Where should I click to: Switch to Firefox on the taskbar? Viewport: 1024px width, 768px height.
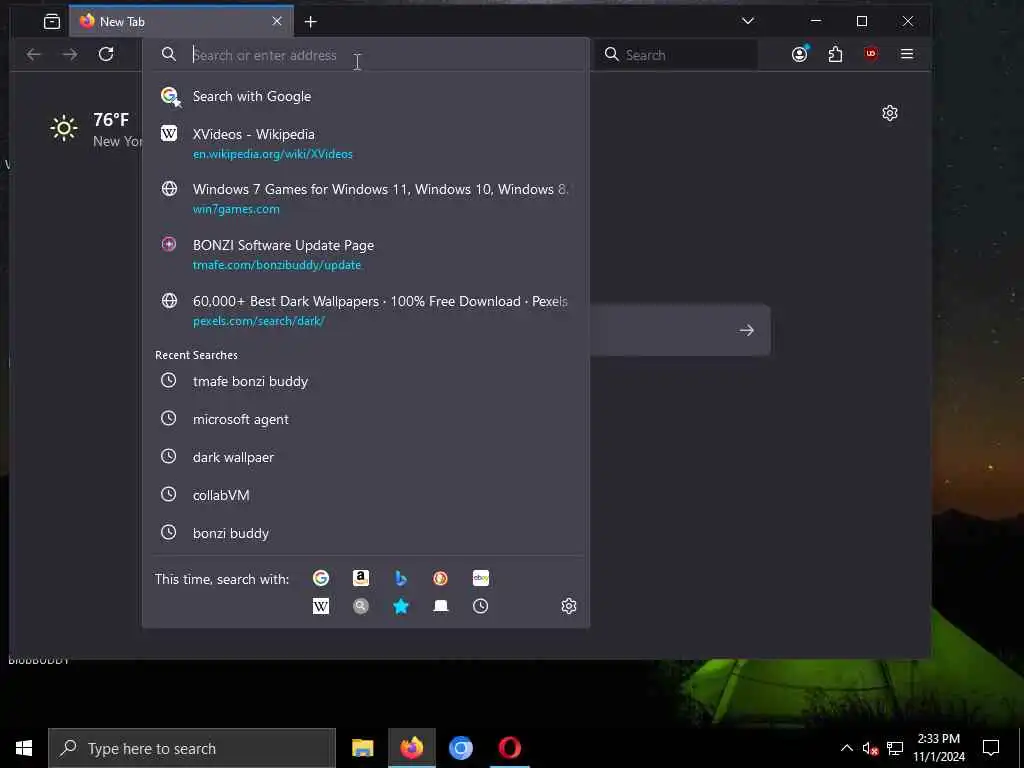pyautogui.click(x=411, y=748)
